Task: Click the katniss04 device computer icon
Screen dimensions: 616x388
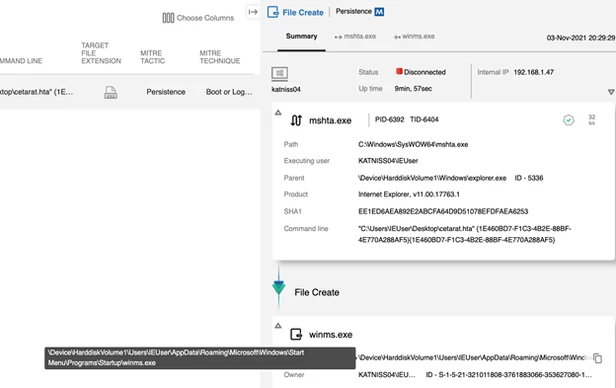Action: pyautogui.click(x=280, y=73)
